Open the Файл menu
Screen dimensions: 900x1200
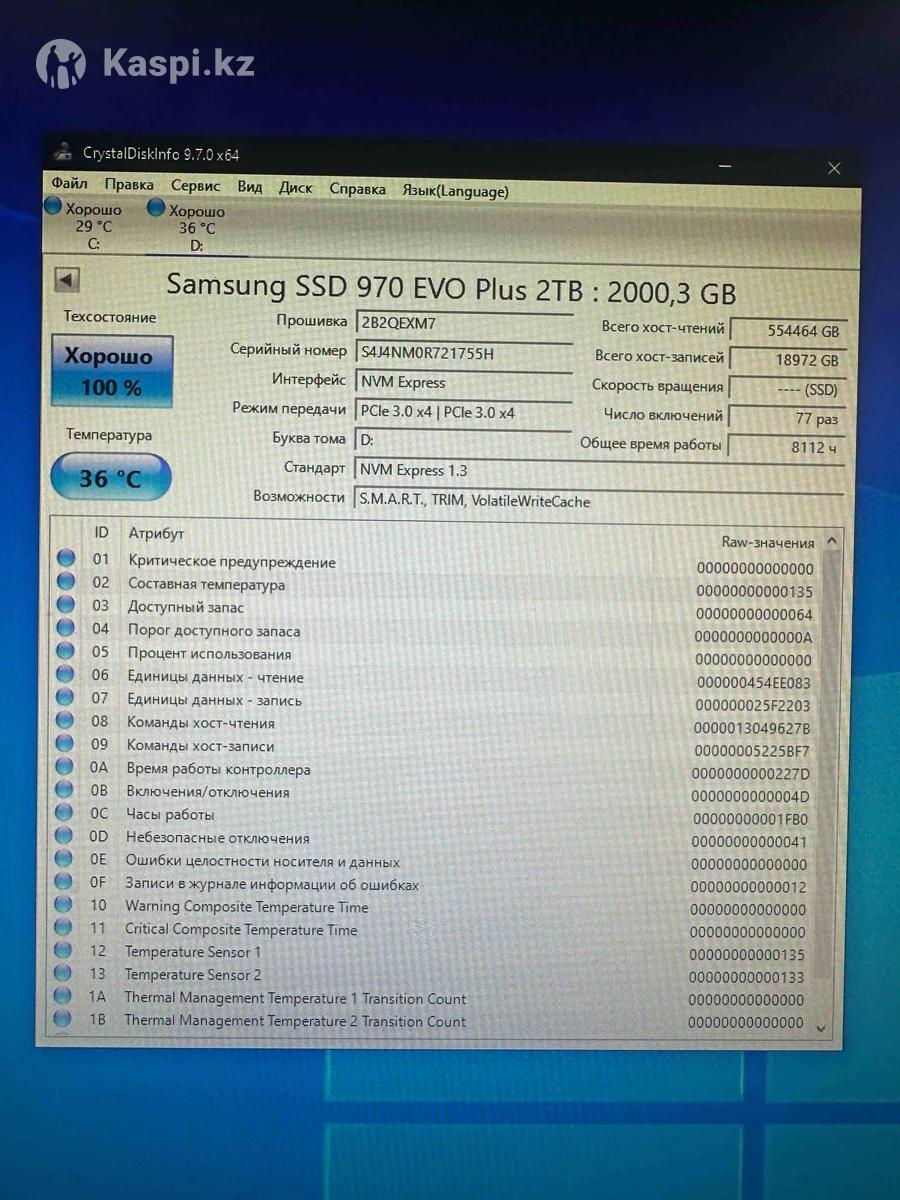(70, 185)
